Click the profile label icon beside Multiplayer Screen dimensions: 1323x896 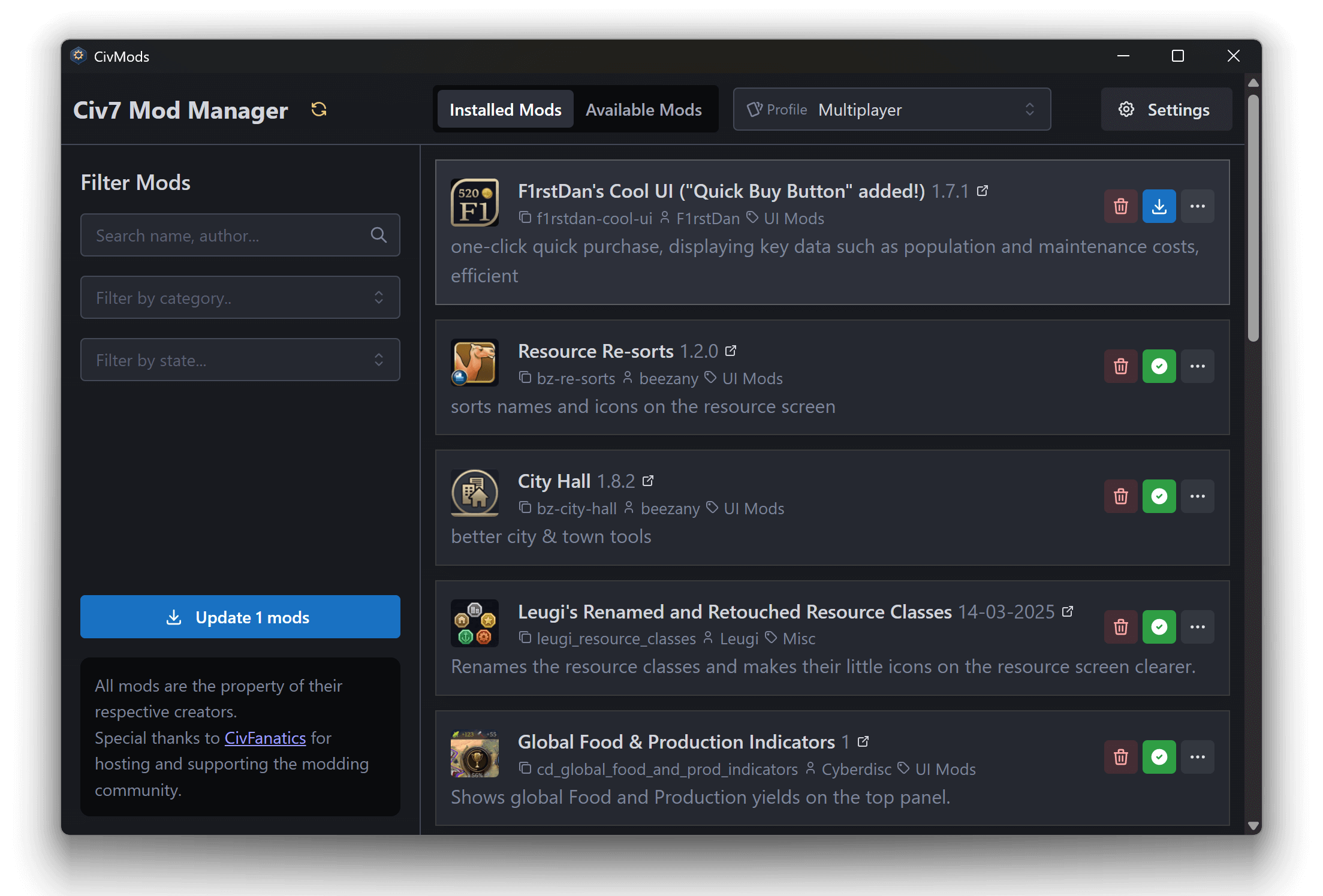coord(756,109)
